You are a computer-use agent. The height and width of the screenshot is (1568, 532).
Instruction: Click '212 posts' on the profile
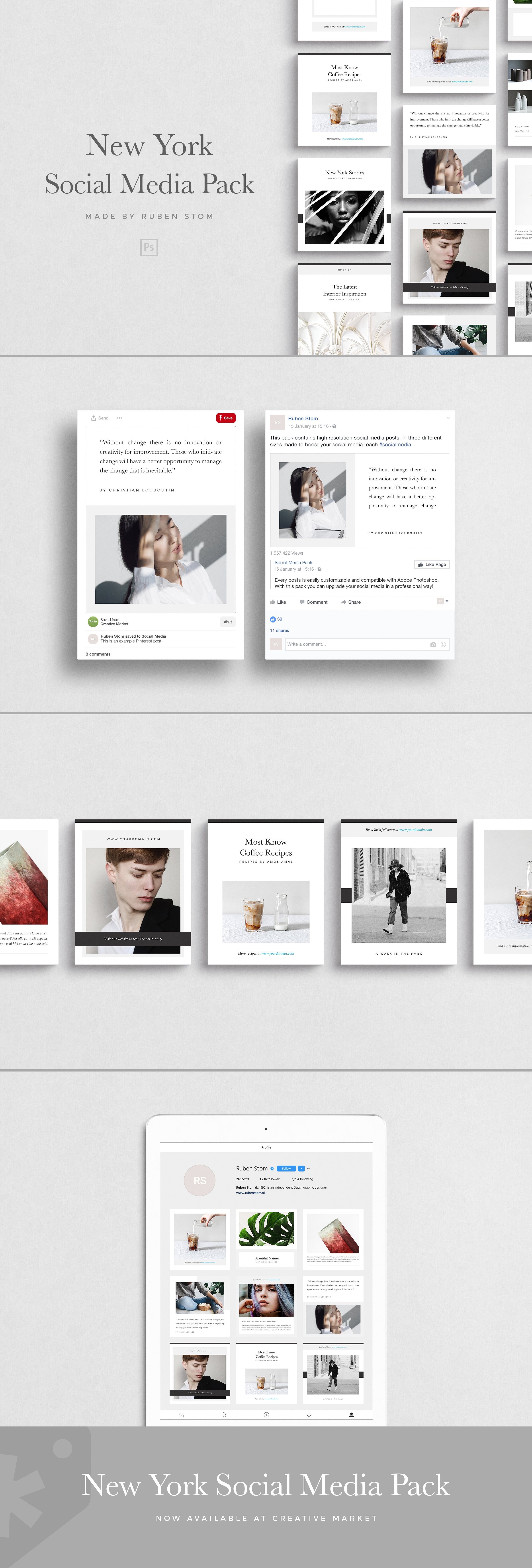(243, 1179)
